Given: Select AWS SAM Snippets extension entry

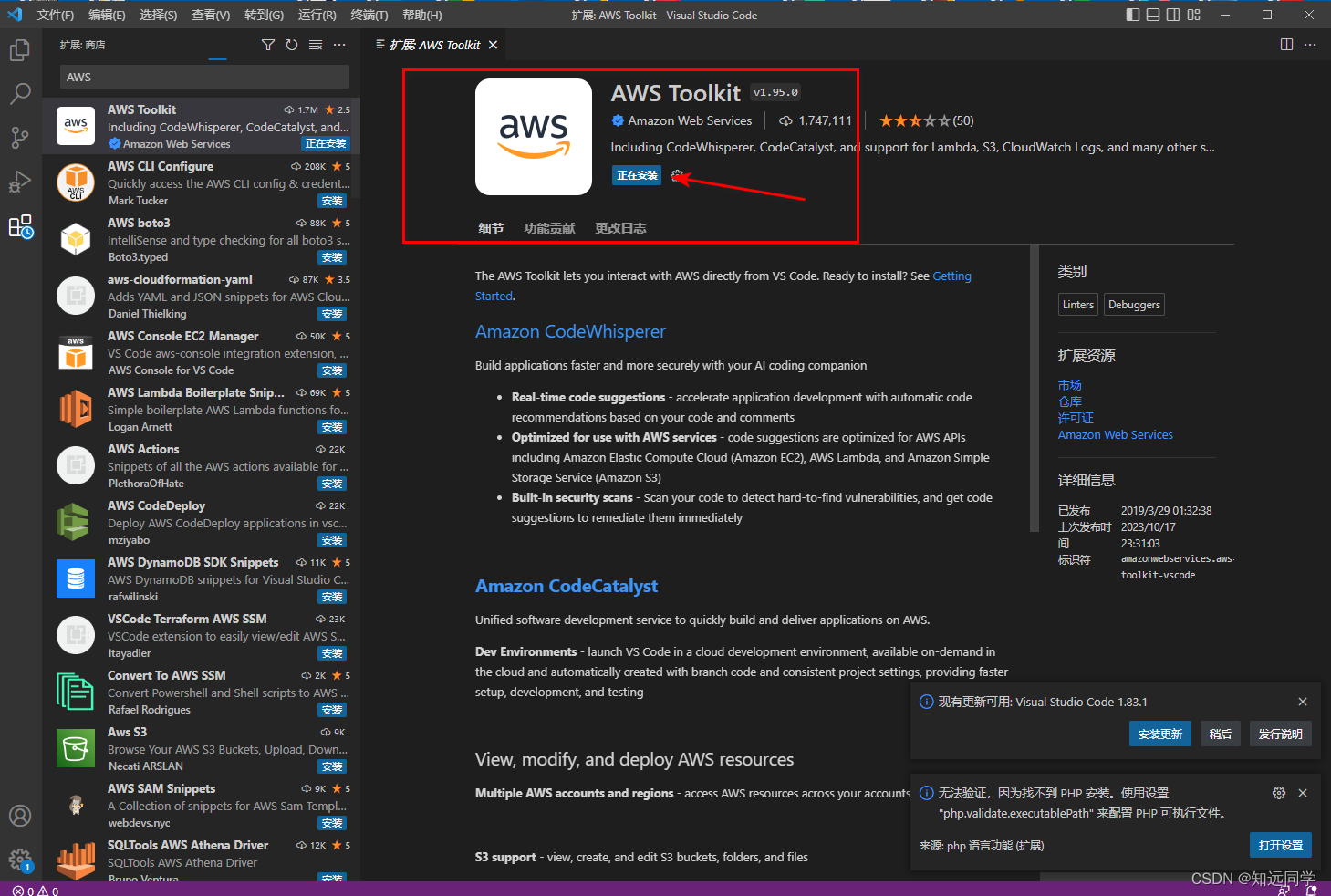Looking at the screenshot, I should pyautogui.click(x=201, y=805).
